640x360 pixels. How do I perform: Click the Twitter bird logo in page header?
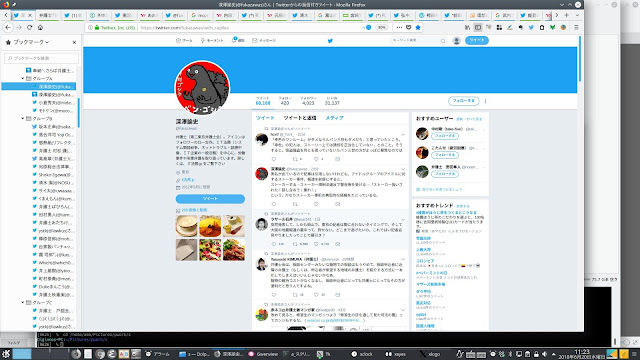pyautogui.click(x=330, y=40)
